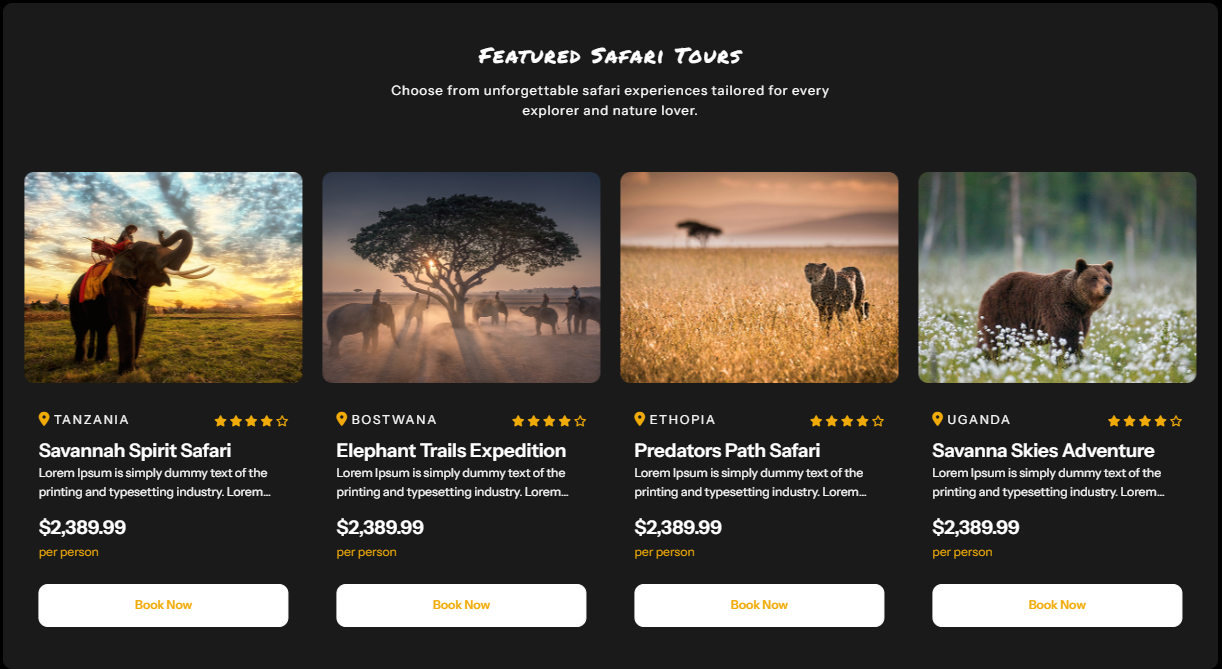This screenshot has height=669, width=1222.
Task: Book the Savannah Spirit Safari tour
Action: (x=163, y=605)
